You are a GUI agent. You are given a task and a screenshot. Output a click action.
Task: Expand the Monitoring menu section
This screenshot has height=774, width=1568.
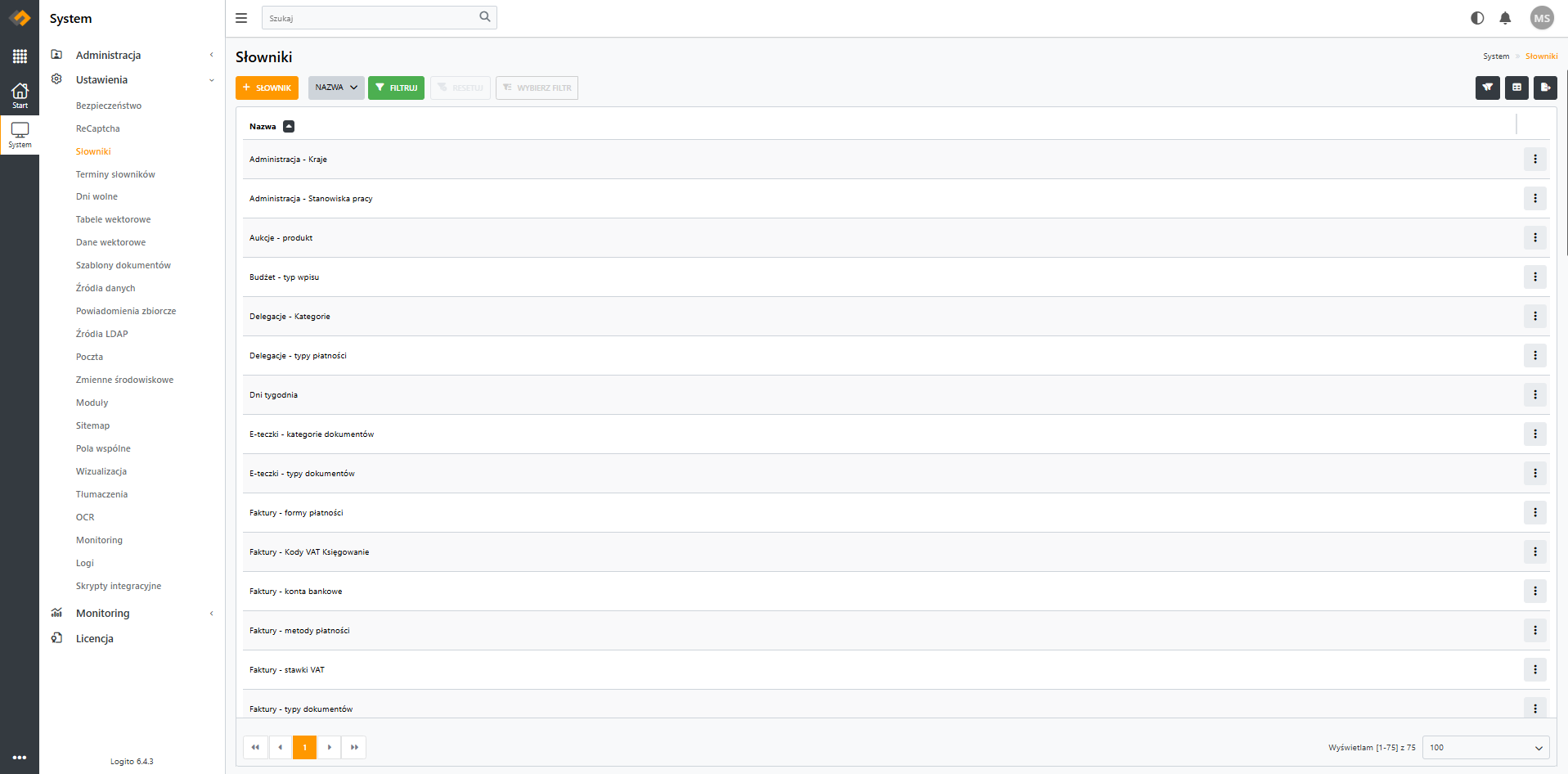click(x=133, y=613)
